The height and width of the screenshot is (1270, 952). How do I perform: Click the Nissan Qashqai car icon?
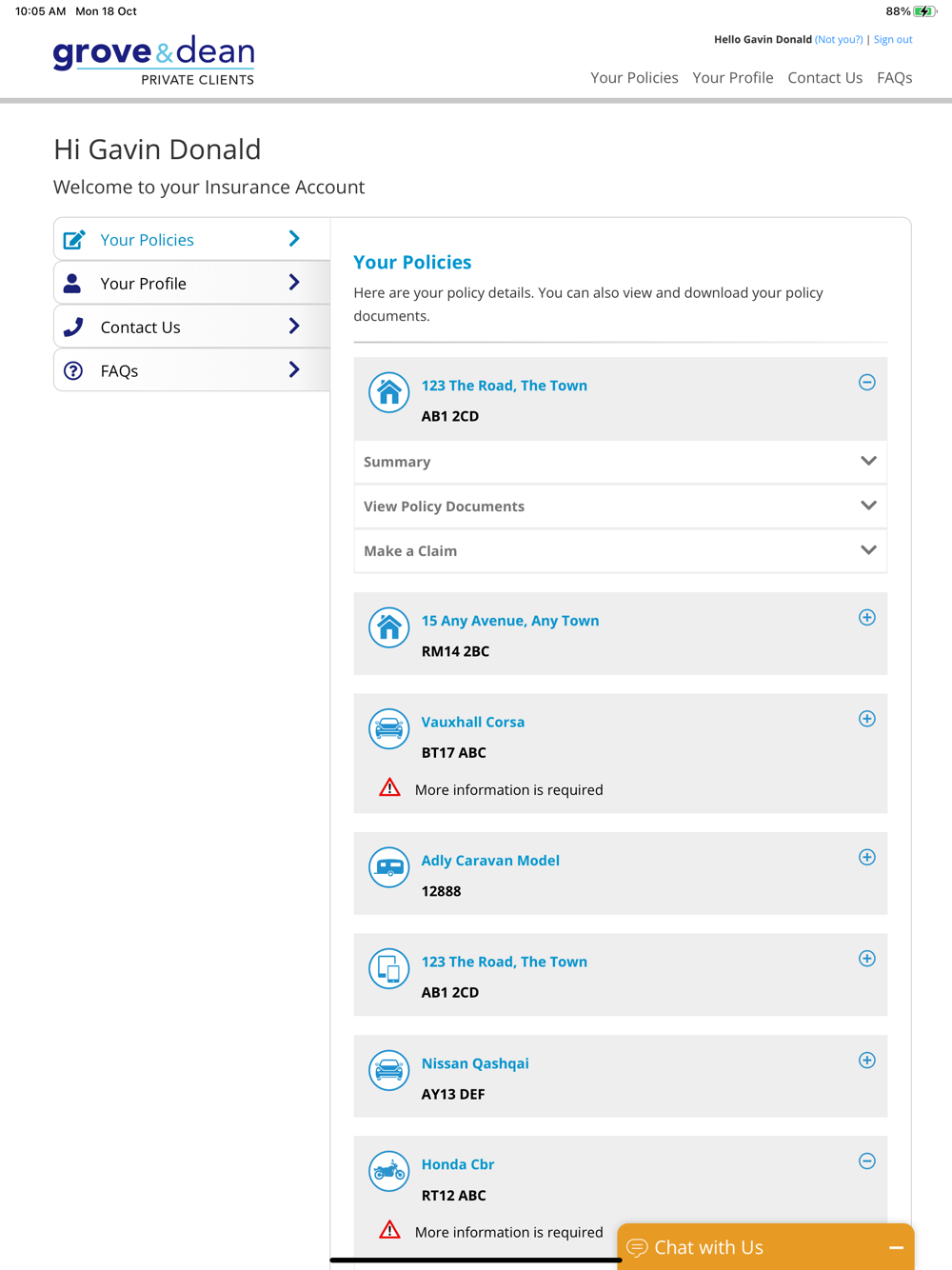coord(388,1070)
